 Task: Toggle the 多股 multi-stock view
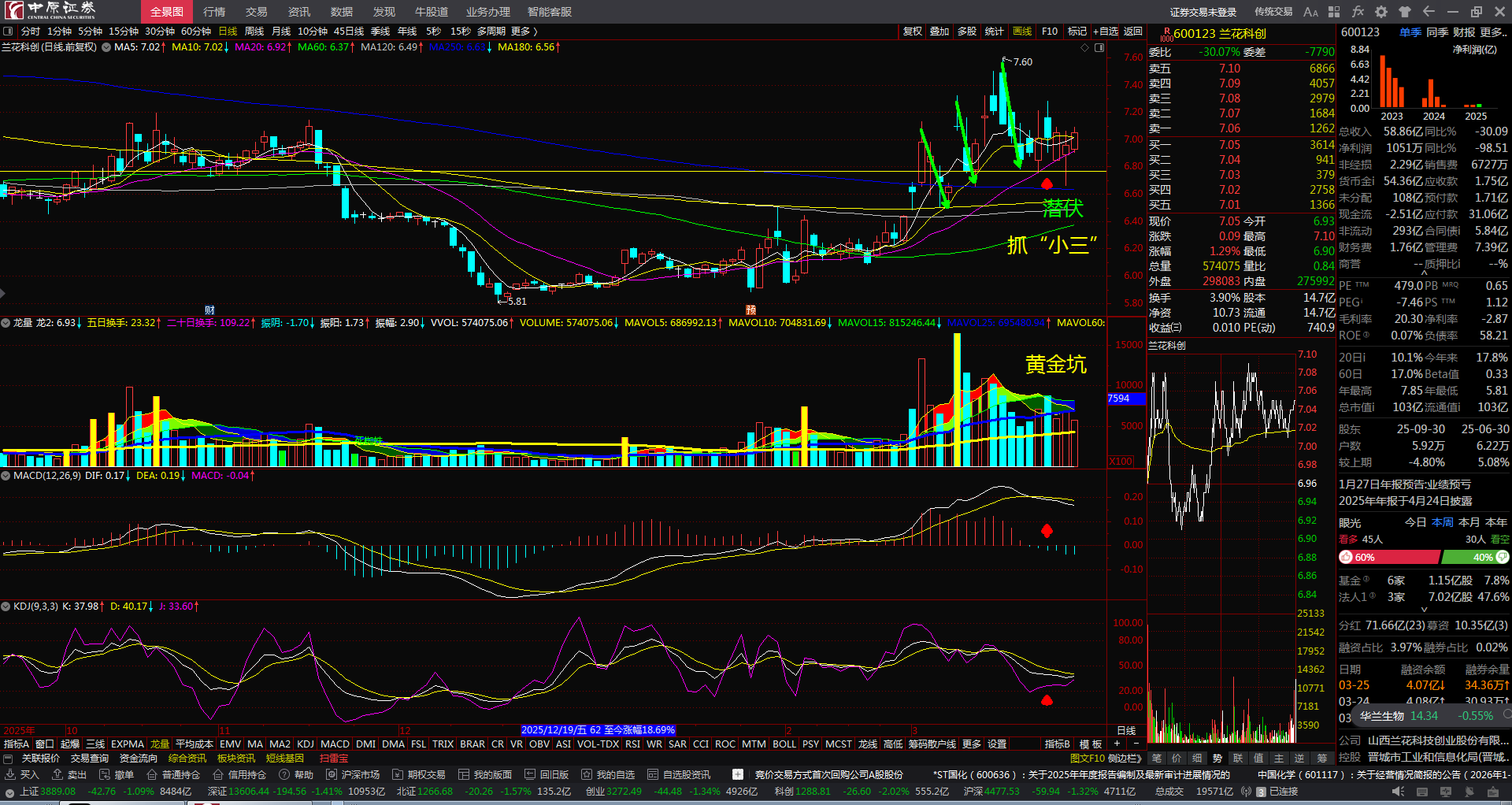pyautogui.click(x=967, y=32)
